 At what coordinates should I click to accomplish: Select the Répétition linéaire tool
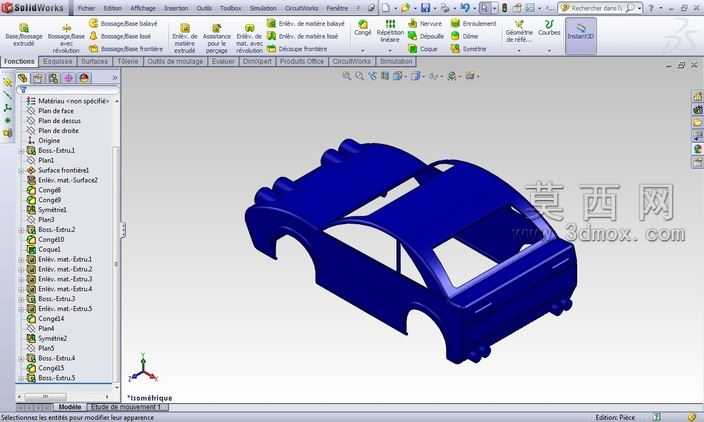390,31
